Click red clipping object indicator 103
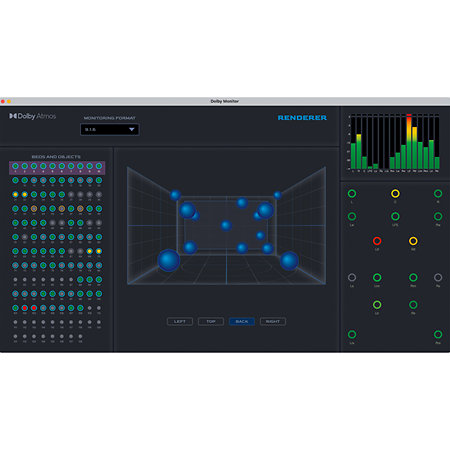 [x=34, y=308]
